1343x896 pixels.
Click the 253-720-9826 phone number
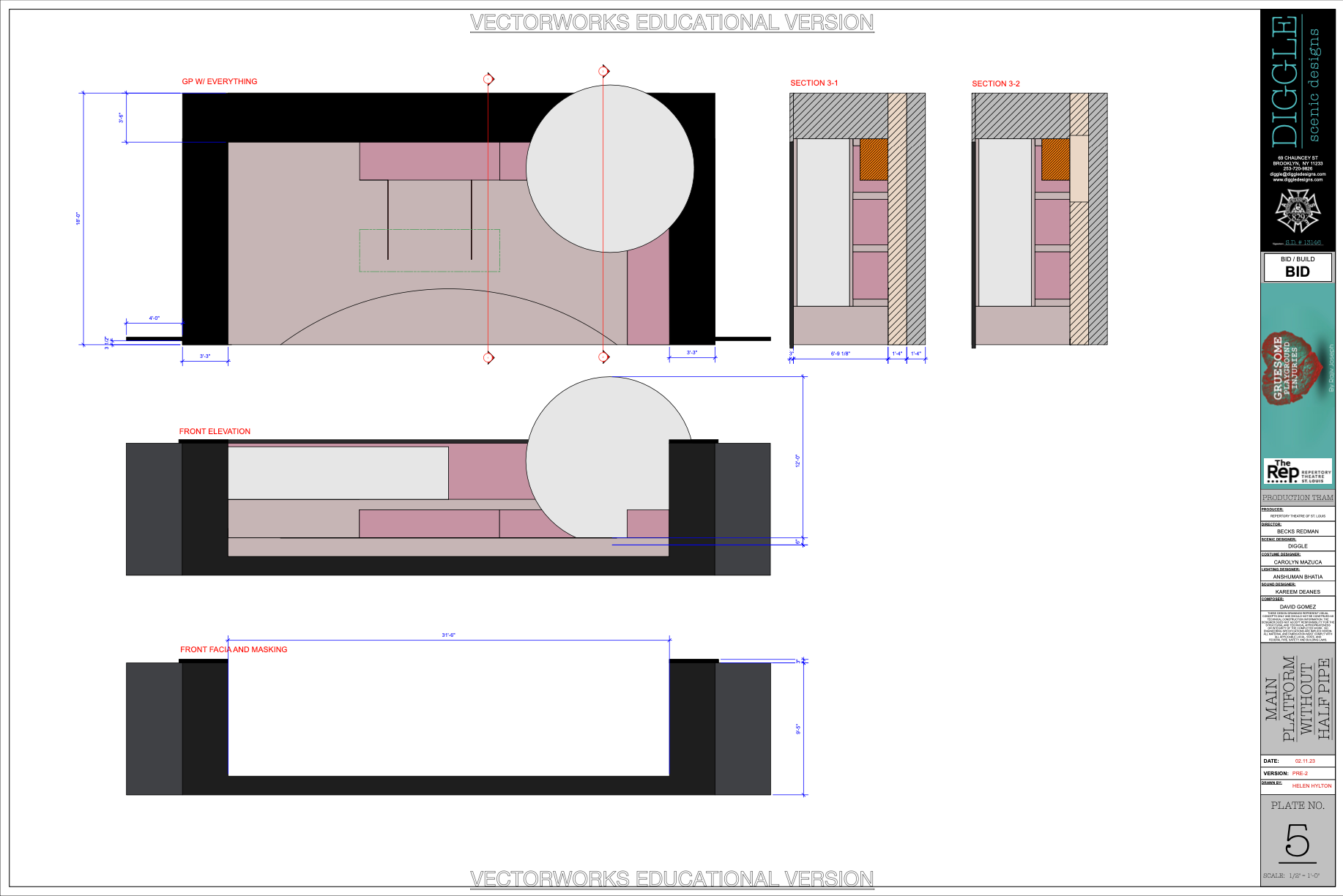[x=1298, y=168]
